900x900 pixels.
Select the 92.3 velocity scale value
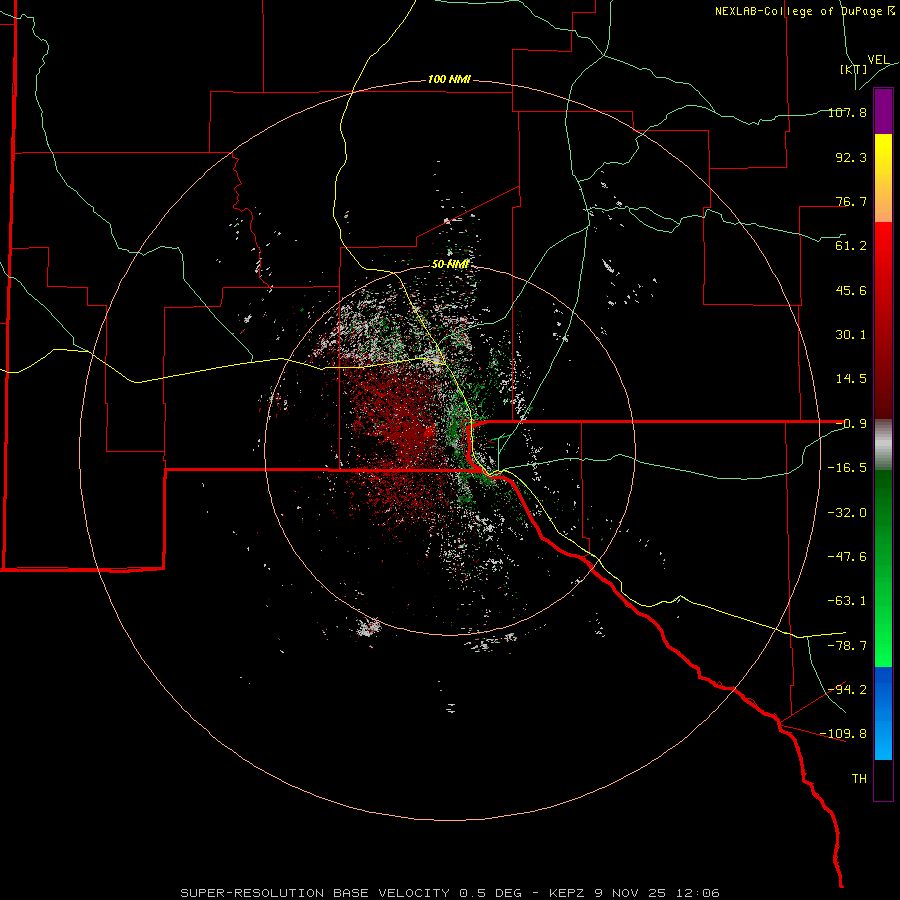pos(851,157)
